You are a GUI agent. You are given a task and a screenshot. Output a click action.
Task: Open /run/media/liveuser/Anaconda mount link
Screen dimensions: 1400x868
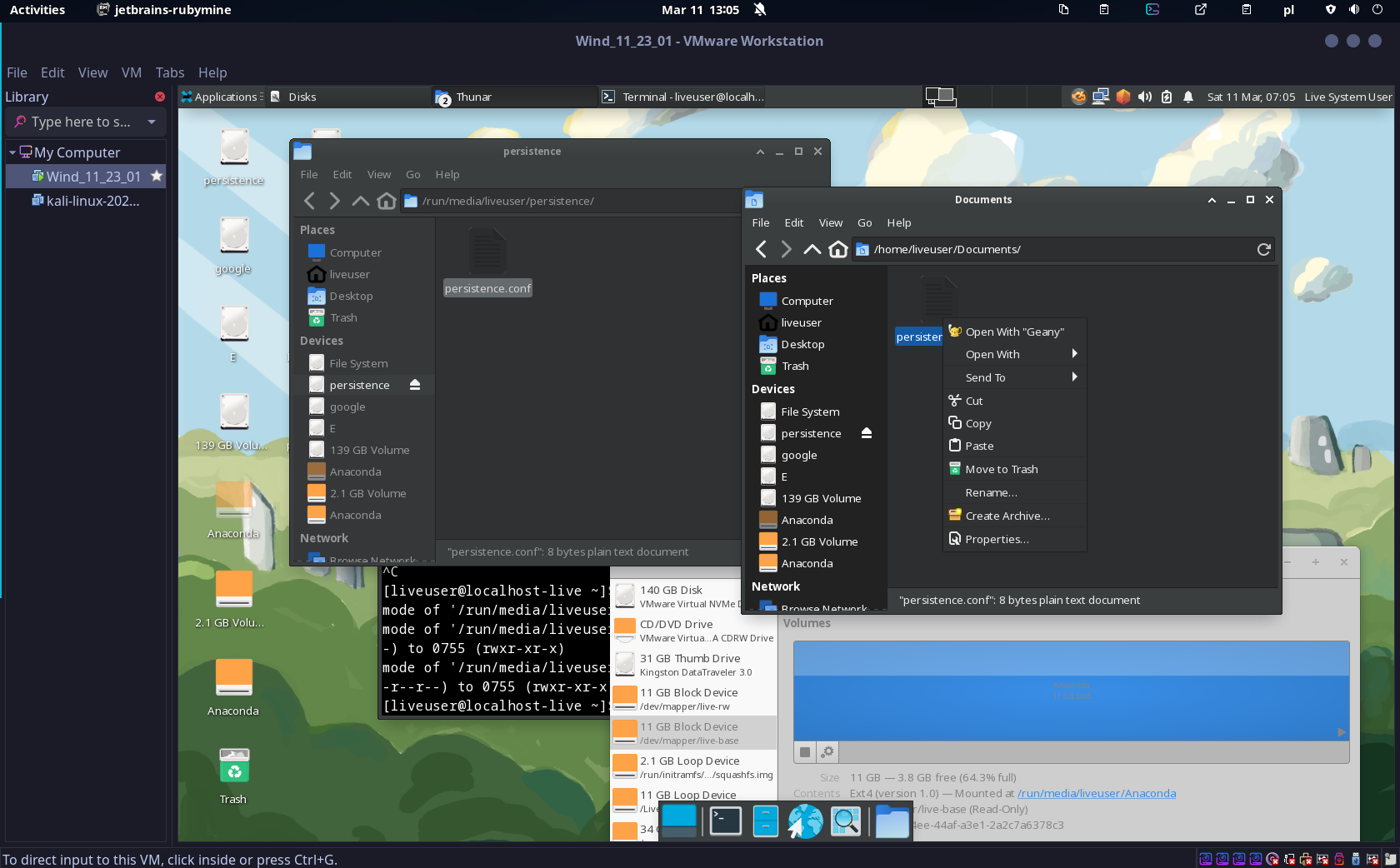tap(1097, 793)
